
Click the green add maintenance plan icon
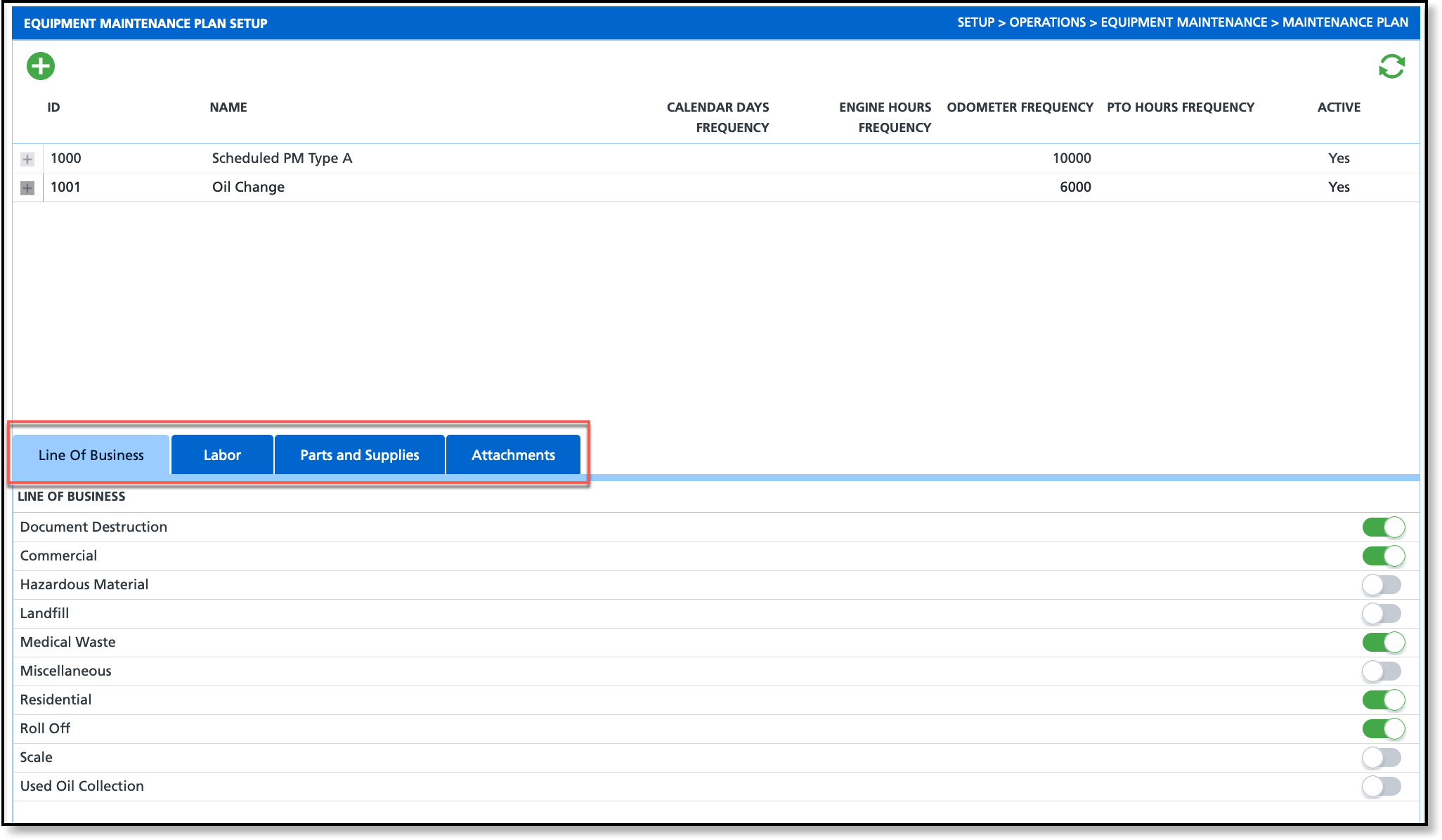pos(41,67)
